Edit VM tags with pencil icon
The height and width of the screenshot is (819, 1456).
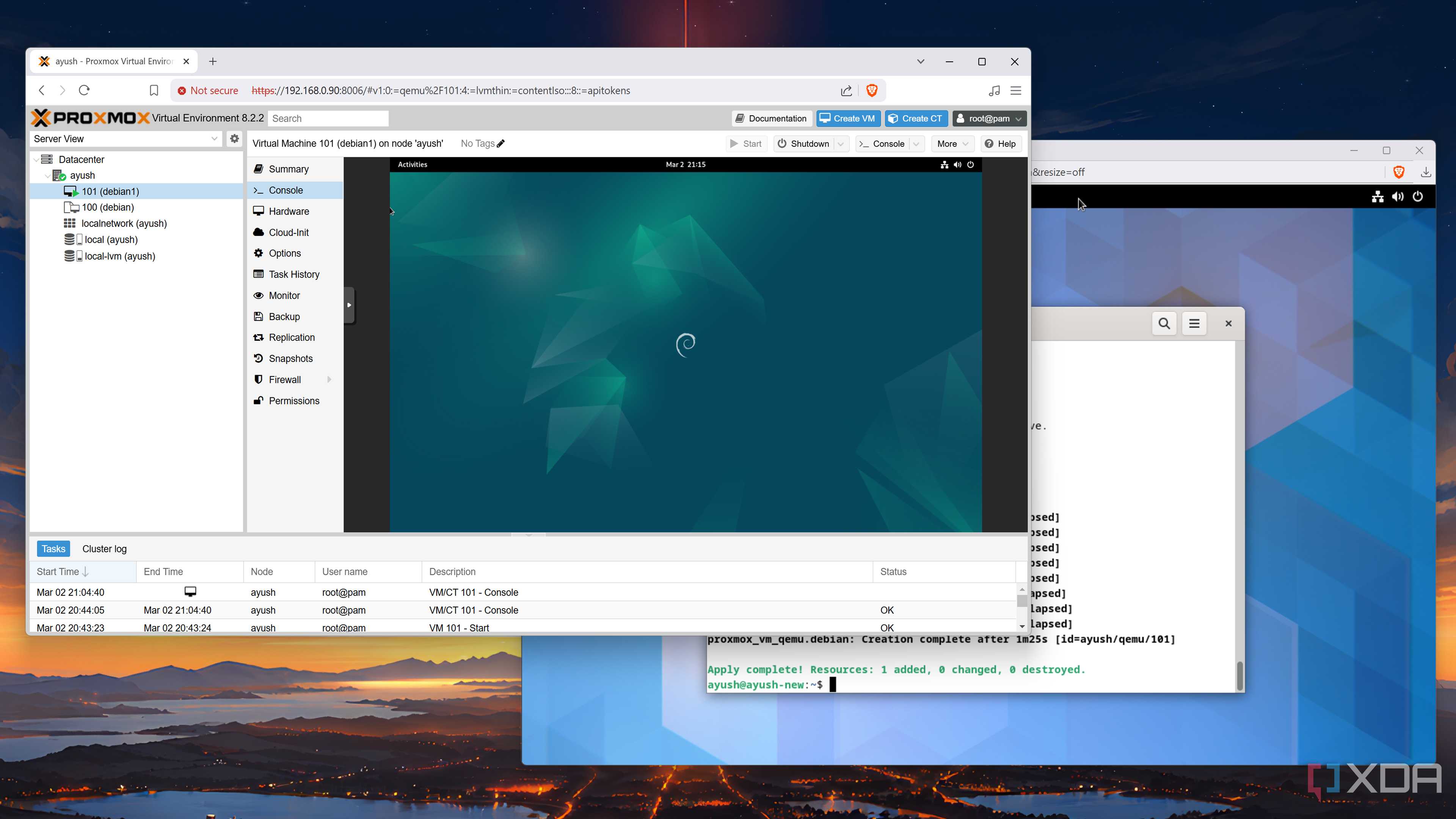(x=501, y=144)
